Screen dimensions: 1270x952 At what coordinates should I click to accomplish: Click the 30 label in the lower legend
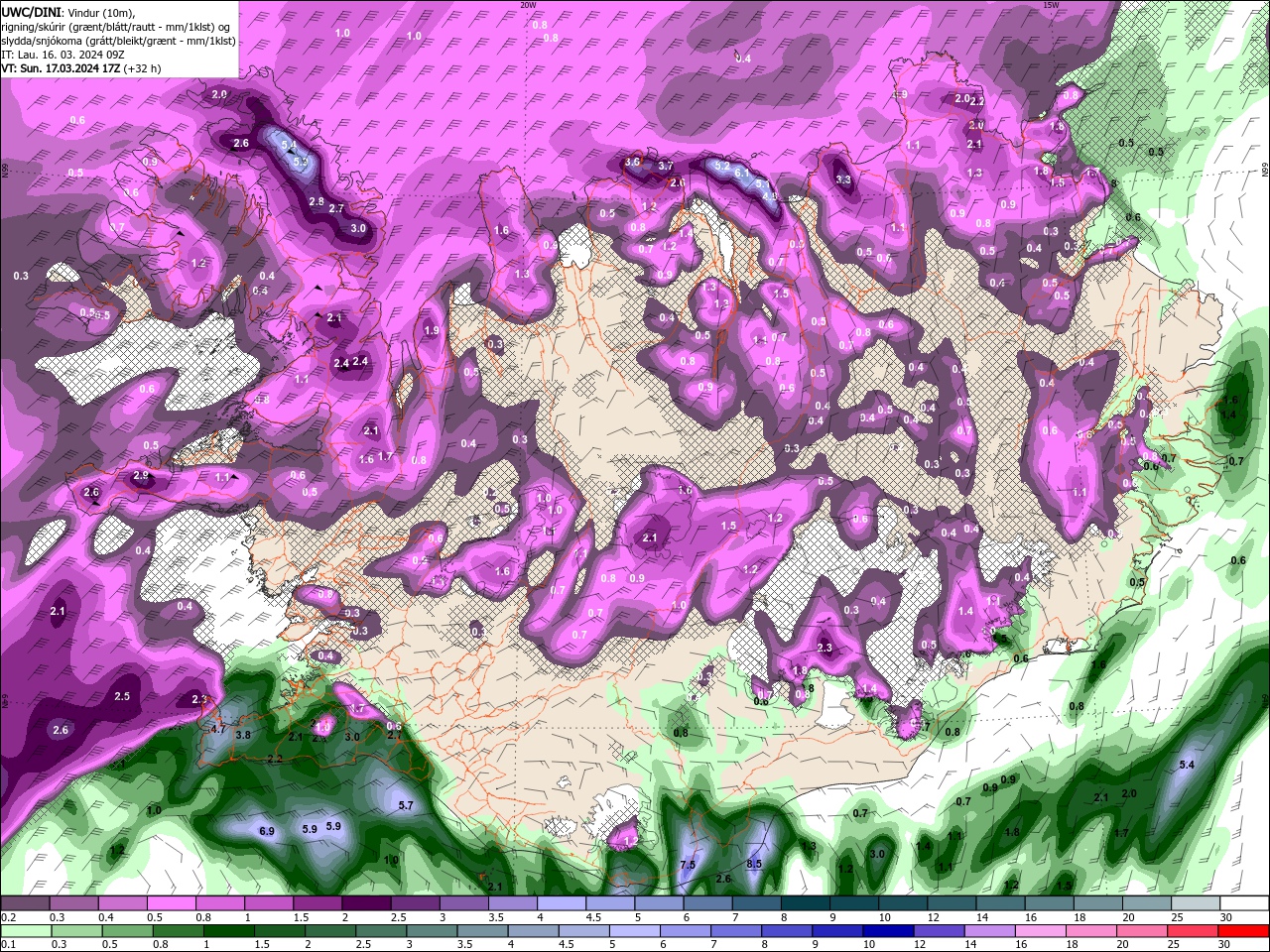[x=1226, y=945]
